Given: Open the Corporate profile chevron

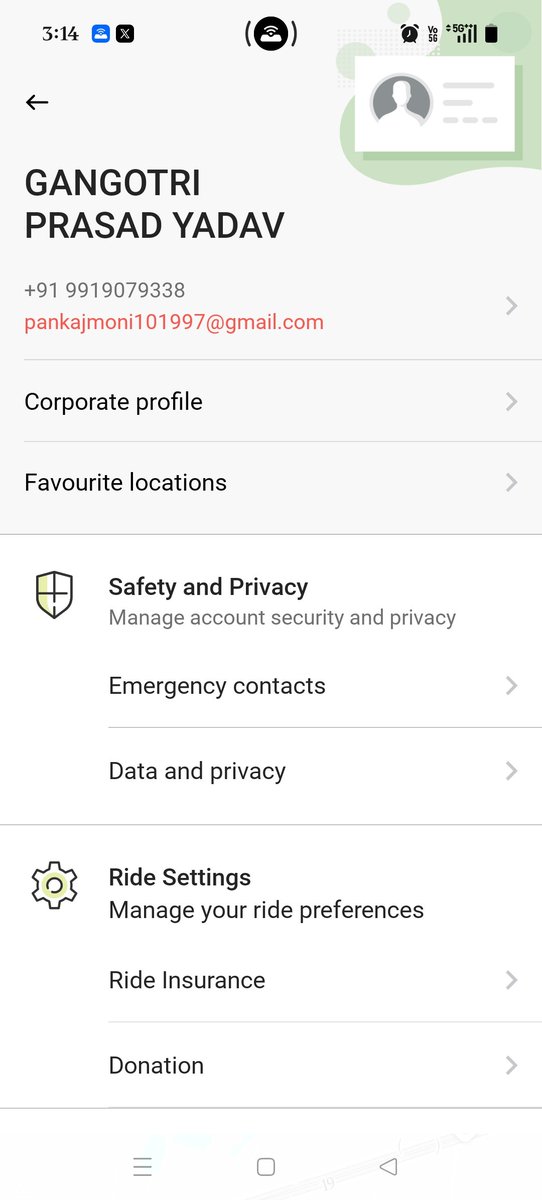Looking at the screenshot, I should (x=511, y=402).
